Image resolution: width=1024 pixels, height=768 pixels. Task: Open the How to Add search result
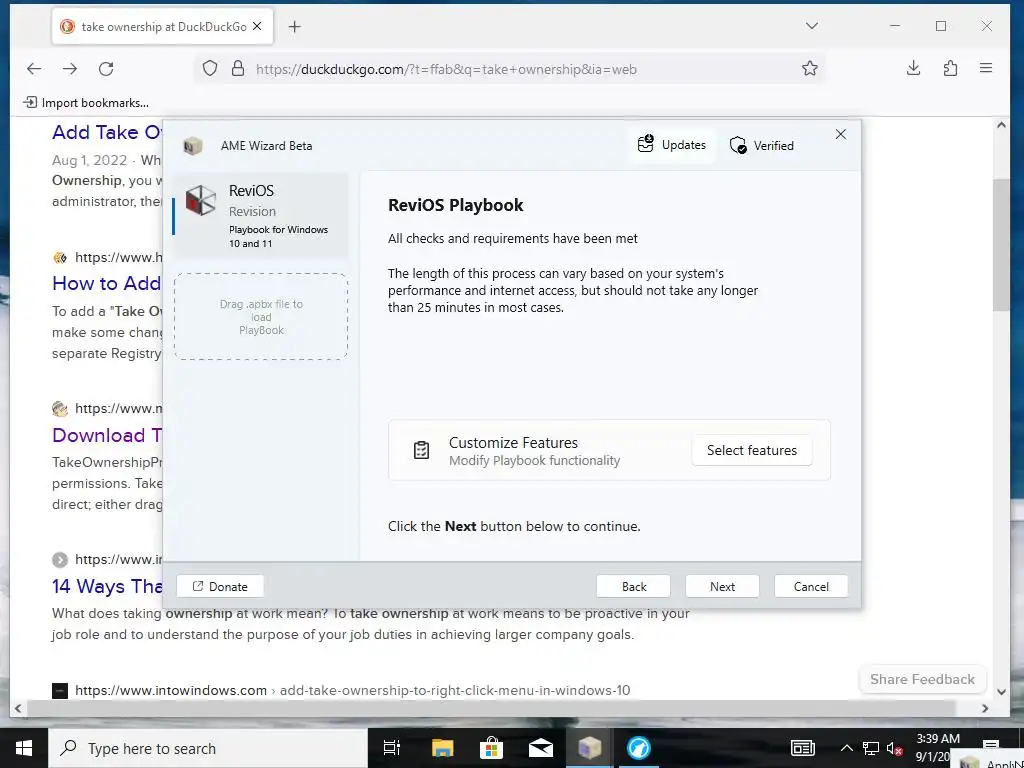pyautogui.click(x=106, y=283)
